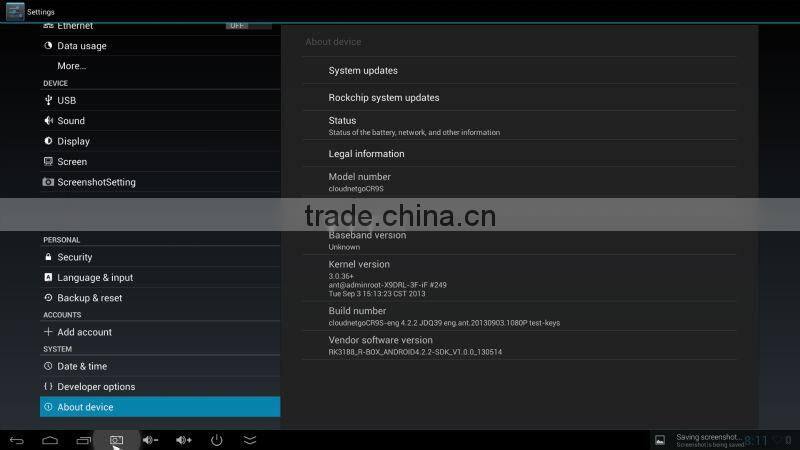Open Developer options

coord(160,387)
